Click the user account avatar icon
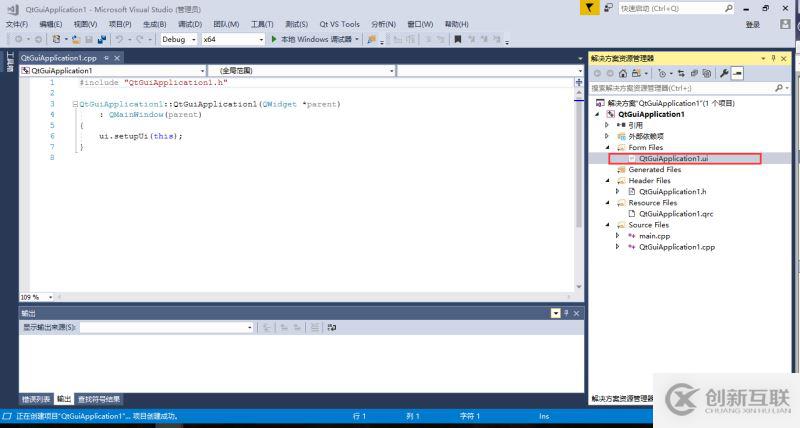This screenshot has width=800, height=428. 785,24
